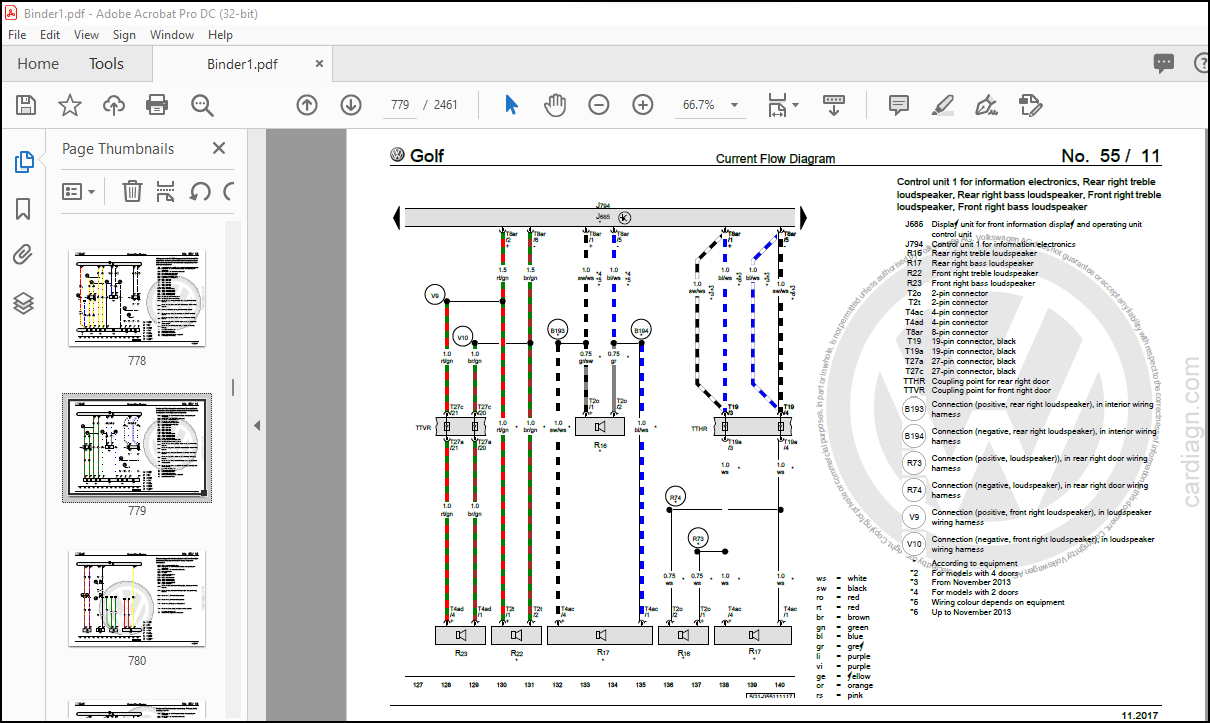Open the Bookmarks sidebar panel
This screenshot has height=723, width=1210.
coord(24,209)
